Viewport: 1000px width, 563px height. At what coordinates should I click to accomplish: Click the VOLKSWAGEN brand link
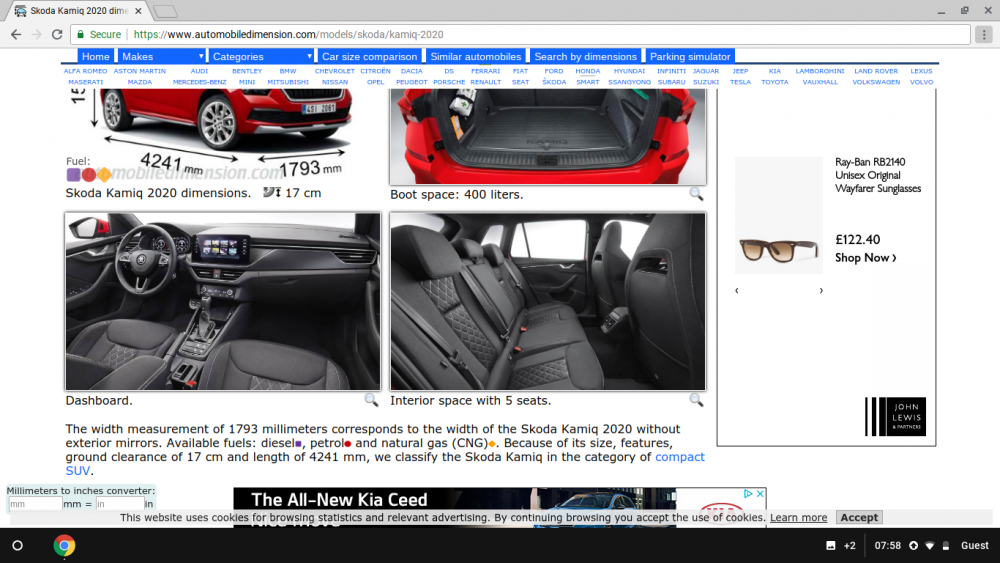click(876, 82)
